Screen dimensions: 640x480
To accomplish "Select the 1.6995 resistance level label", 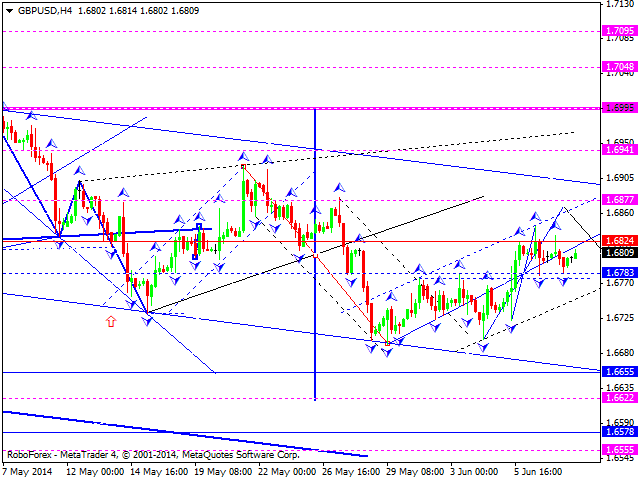I will point(620,107).
